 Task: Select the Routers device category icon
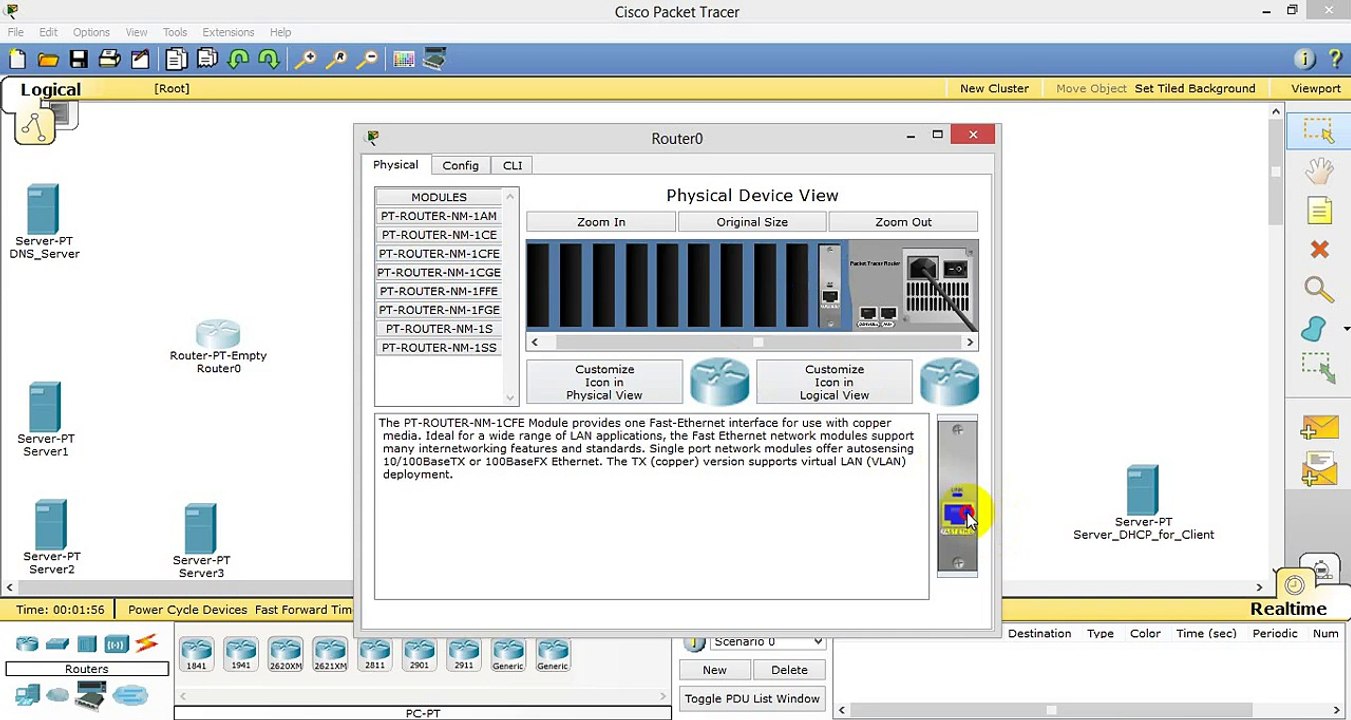(27, 644)
